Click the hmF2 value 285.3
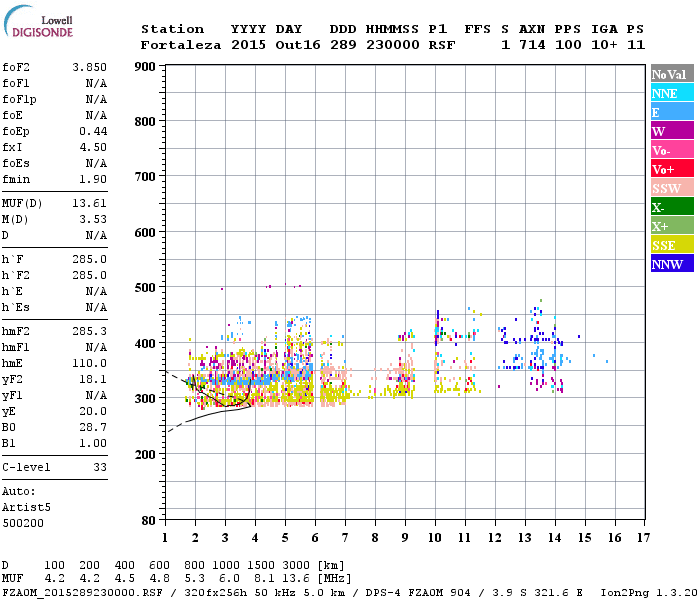The image size is (700, 600). pos(89,331)
